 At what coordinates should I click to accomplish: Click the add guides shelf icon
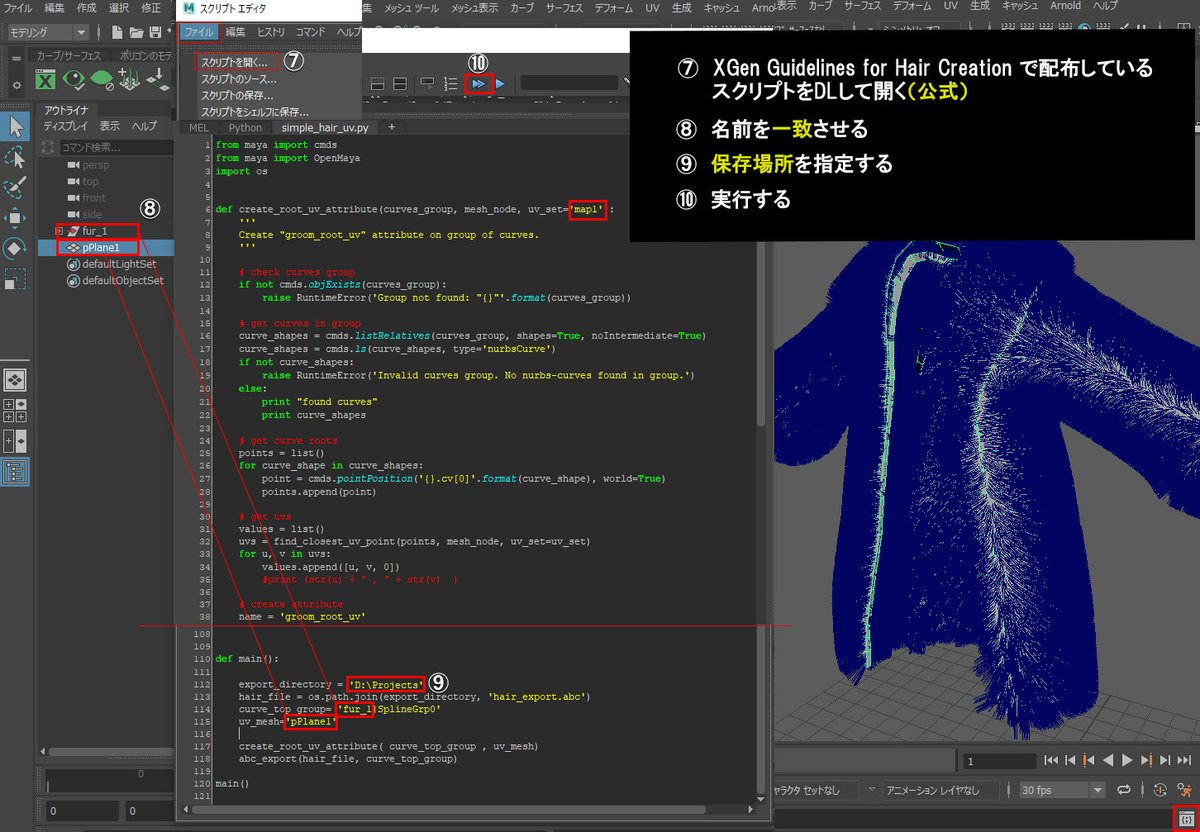pyautogui.click(x=130, y=79)
